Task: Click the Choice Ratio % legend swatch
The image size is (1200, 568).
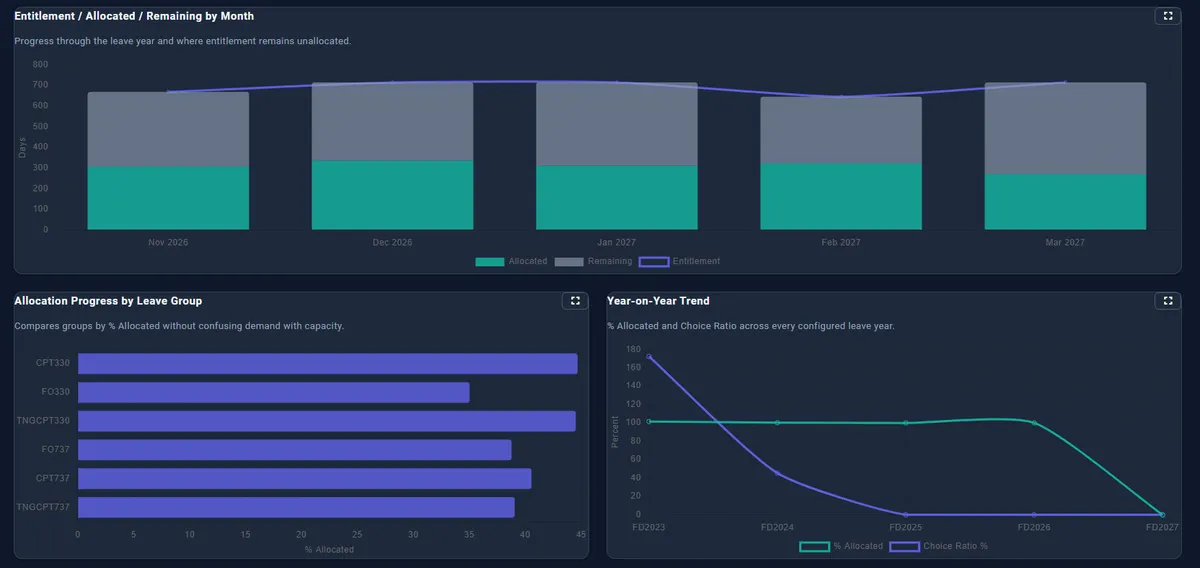Action: 905,546
